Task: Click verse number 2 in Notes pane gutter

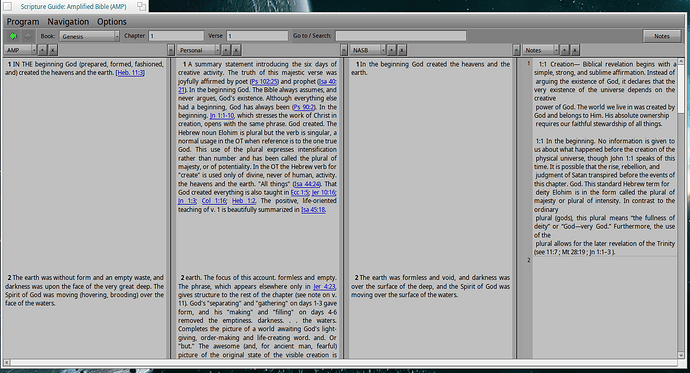Action: coord(529,260)
